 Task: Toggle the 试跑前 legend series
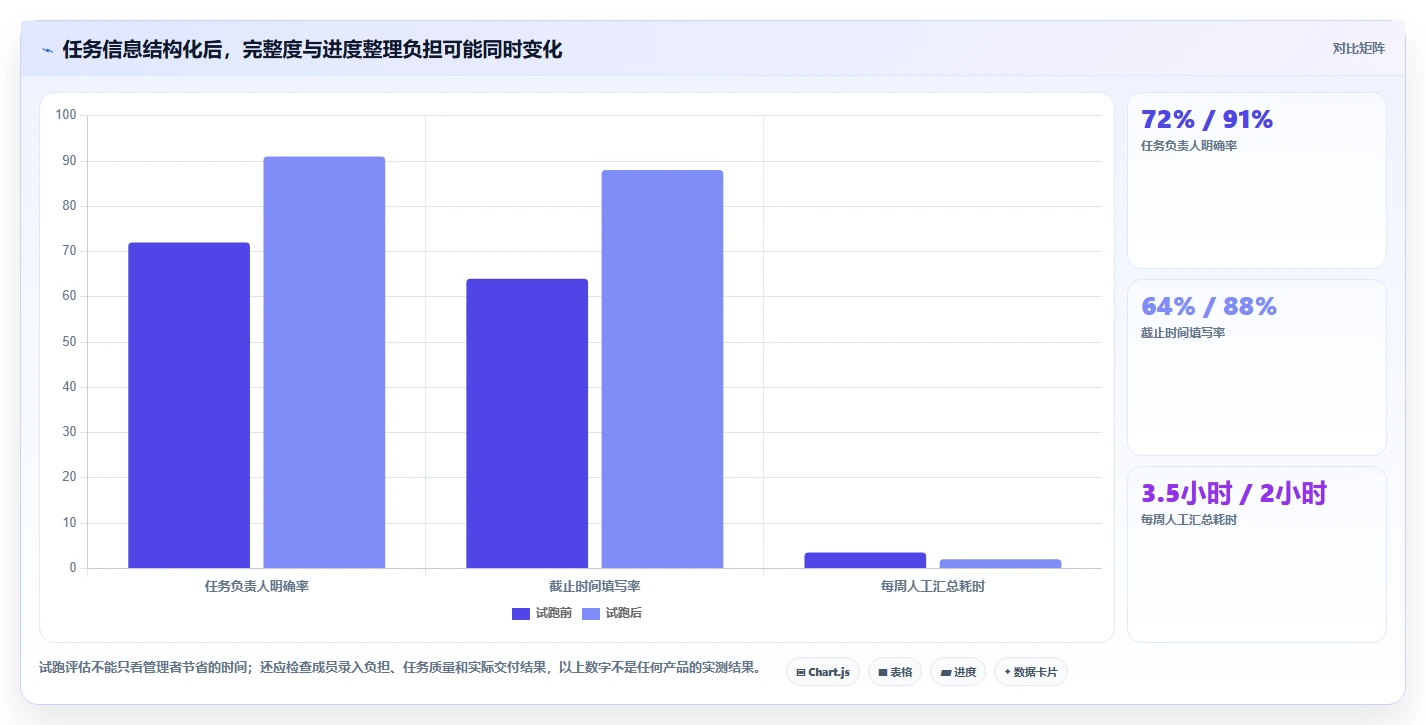click(542, 613)
